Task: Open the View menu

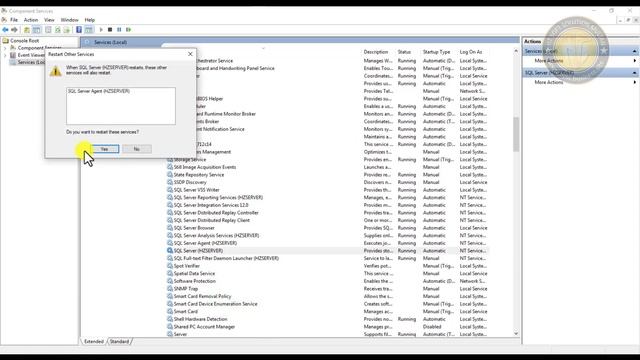Action: 49,20
